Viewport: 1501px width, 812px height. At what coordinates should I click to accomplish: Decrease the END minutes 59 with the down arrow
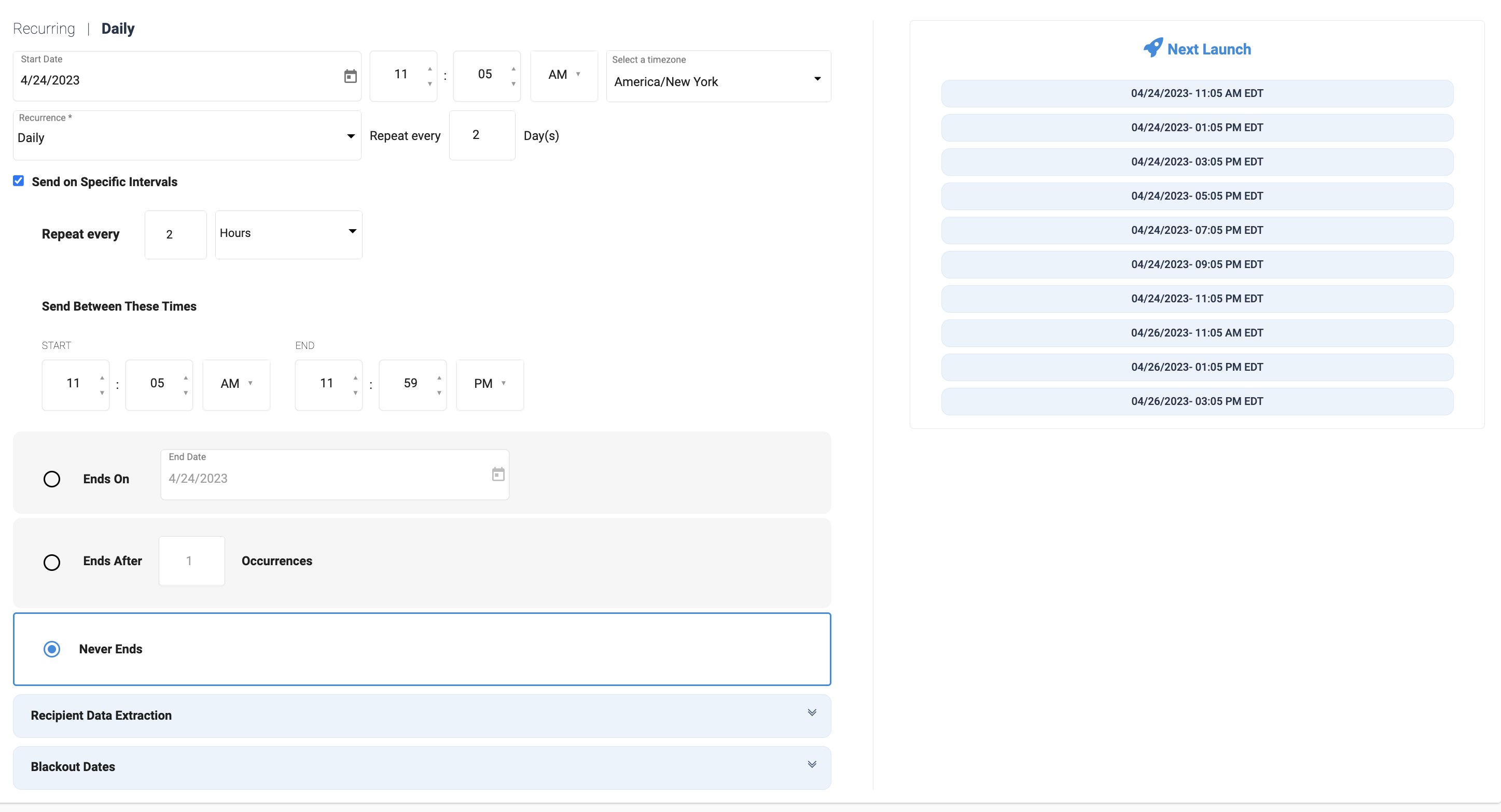pyautogui.click(x=439, y=393)
